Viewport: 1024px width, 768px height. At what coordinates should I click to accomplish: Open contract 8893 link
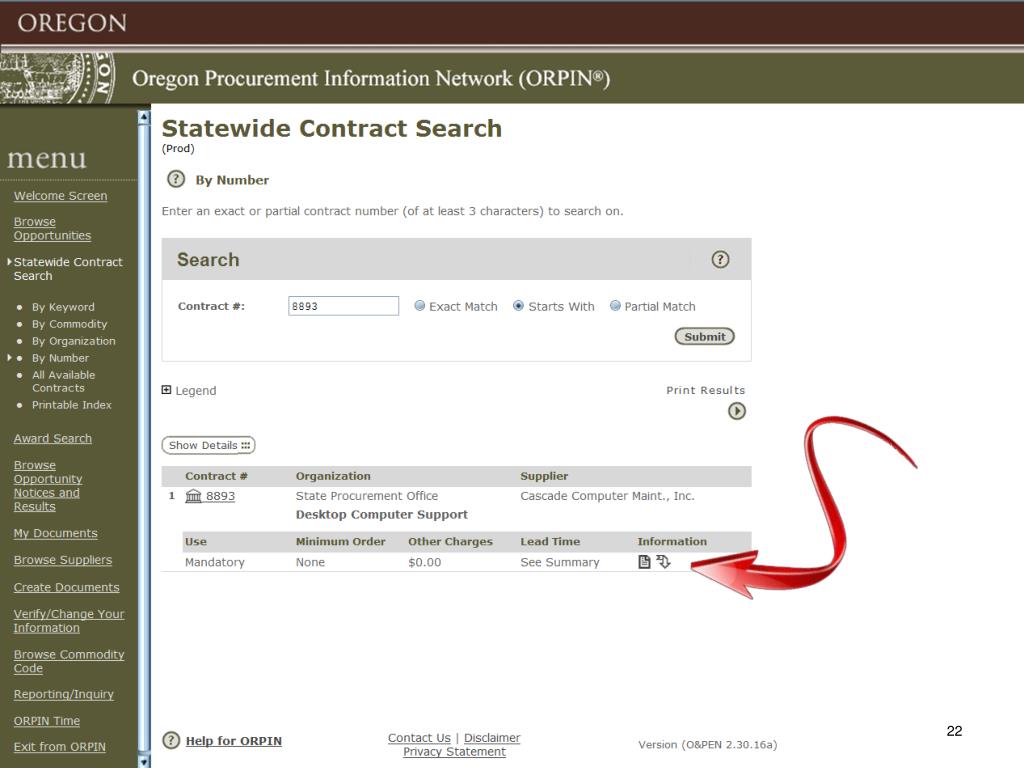tap(220, 496)
